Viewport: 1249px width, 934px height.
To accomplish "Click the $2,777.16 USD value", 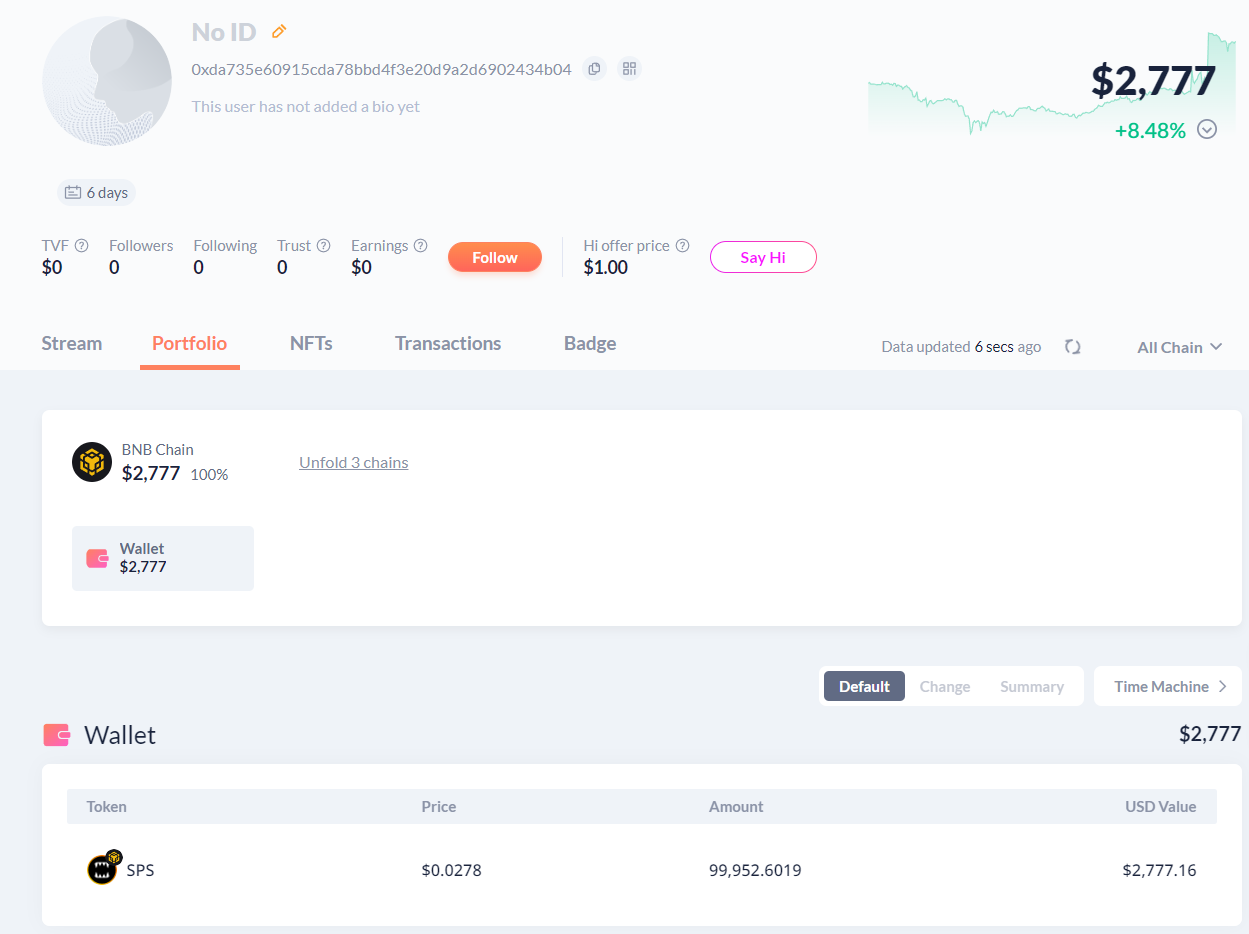I will click(1160, 870).
